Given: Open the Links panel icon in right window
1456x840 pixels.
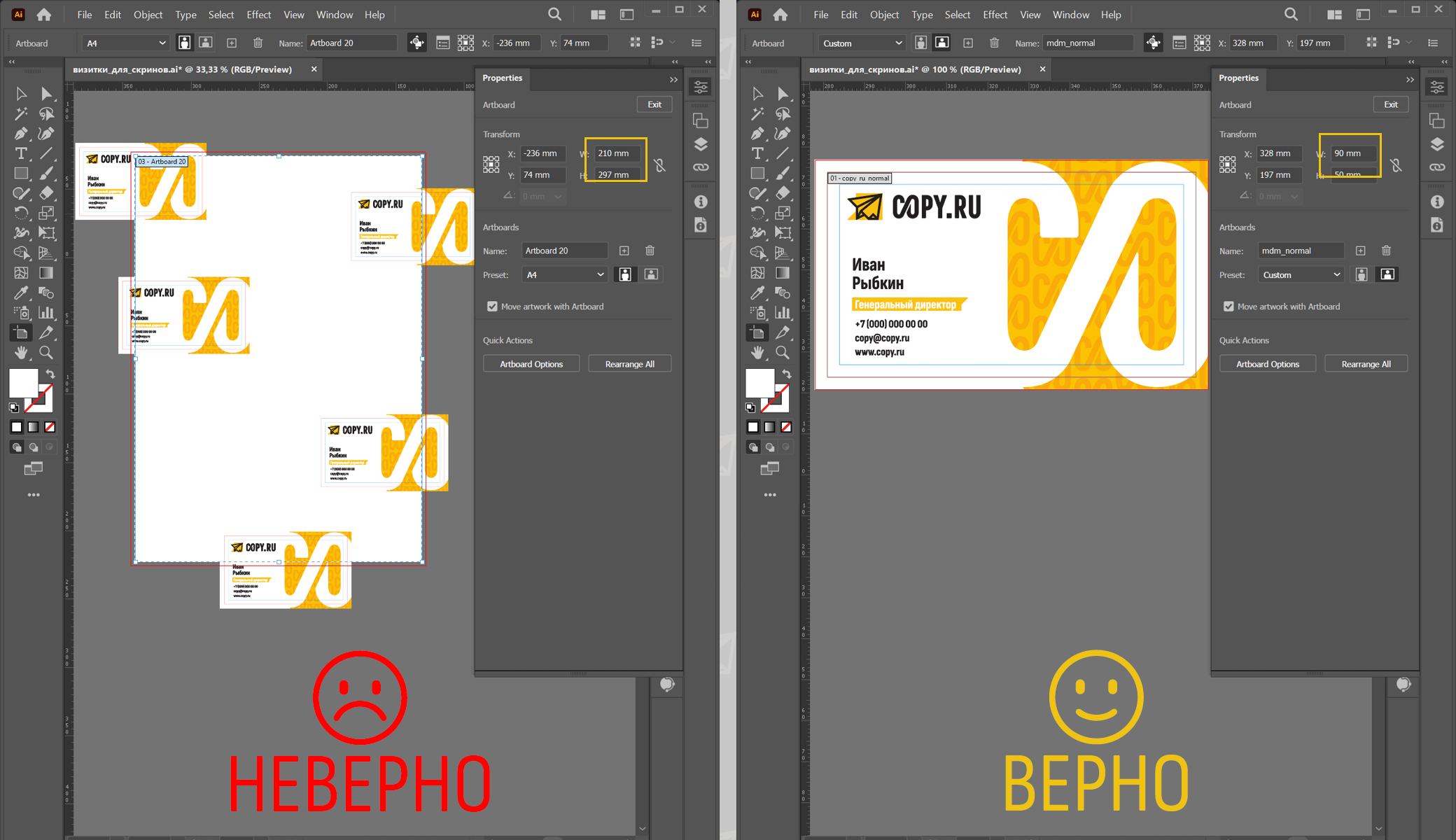Looking at the screenshot, I should pos(1437,167).
